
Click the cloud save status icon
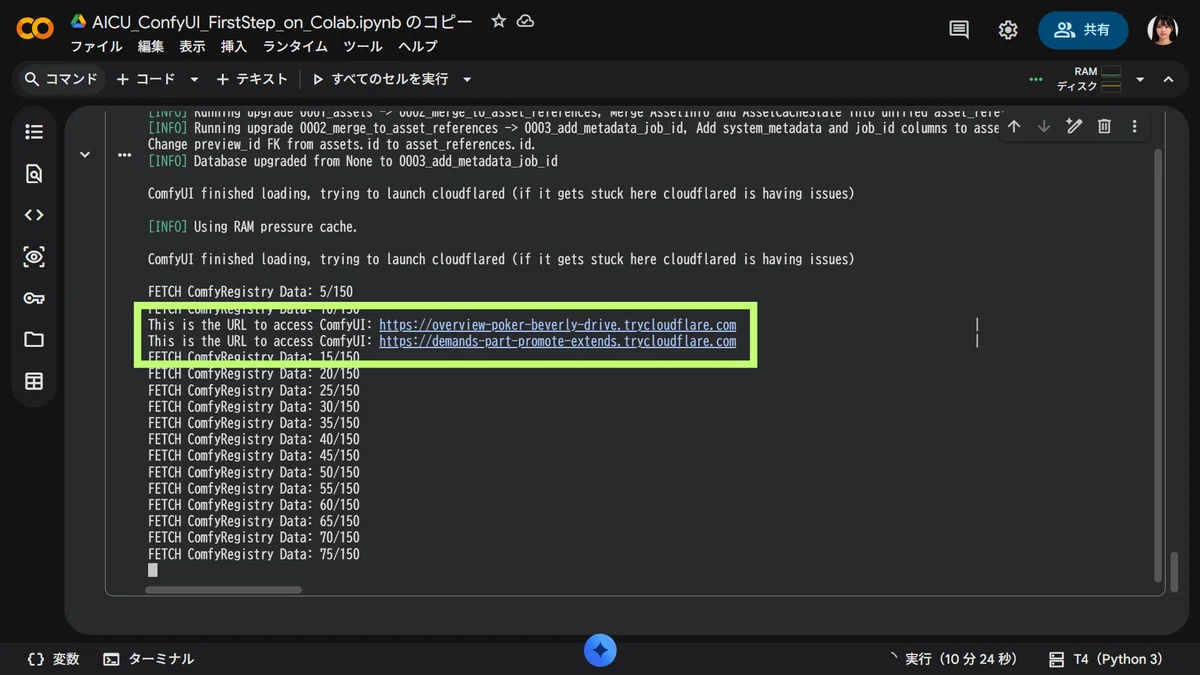tap(525, 21)
